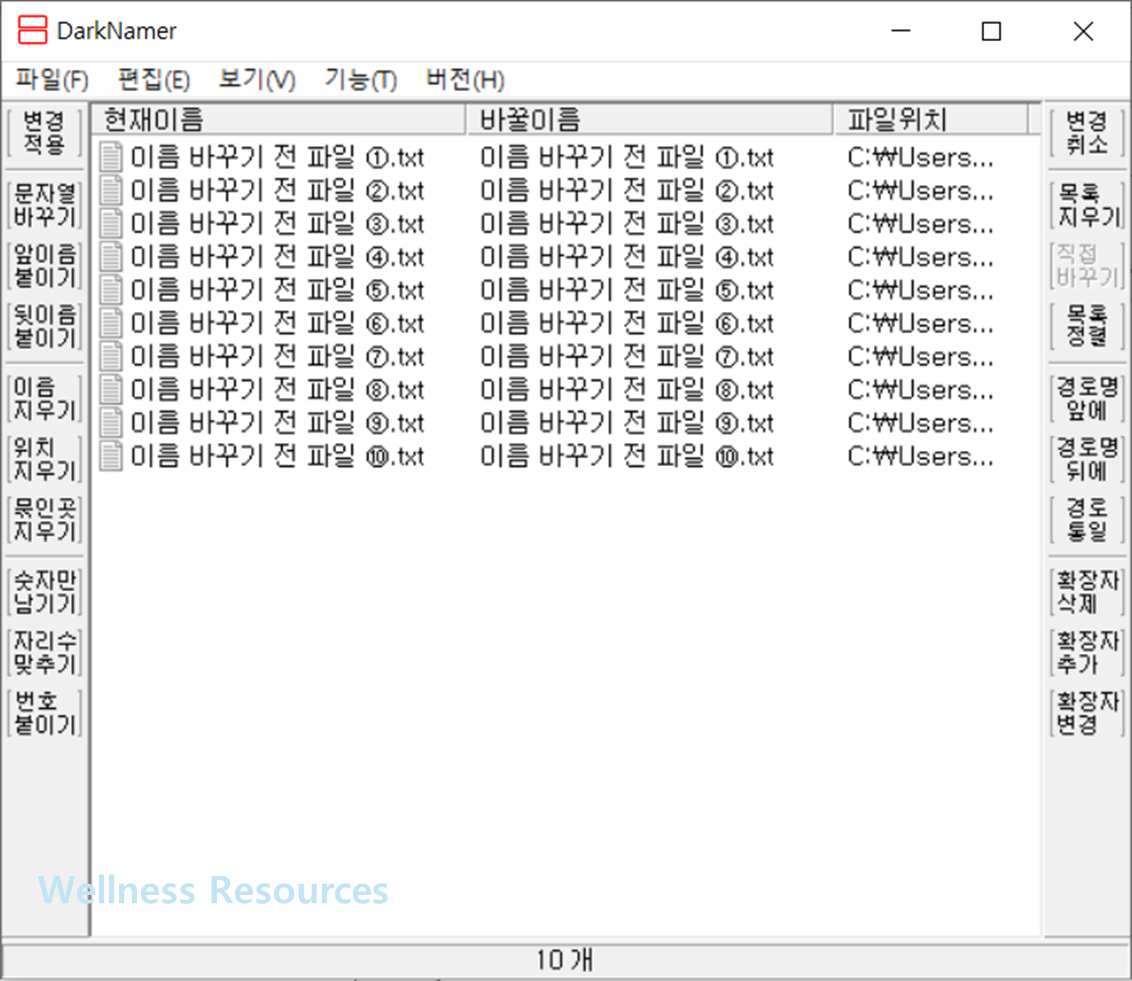Click the 숫자만 남기기 button

(45, 592)
